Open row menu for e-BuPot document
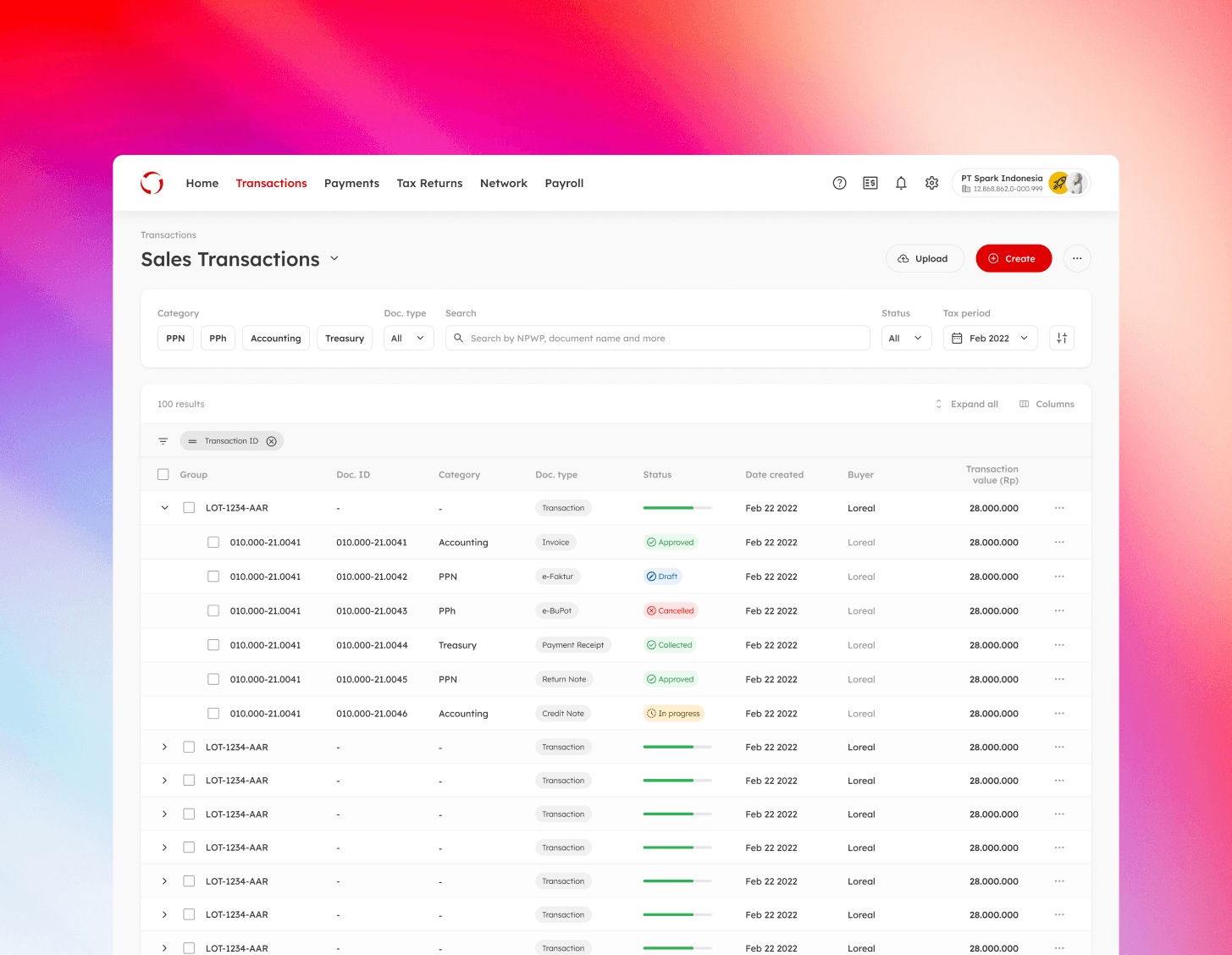 click(x=1059, y=610)
